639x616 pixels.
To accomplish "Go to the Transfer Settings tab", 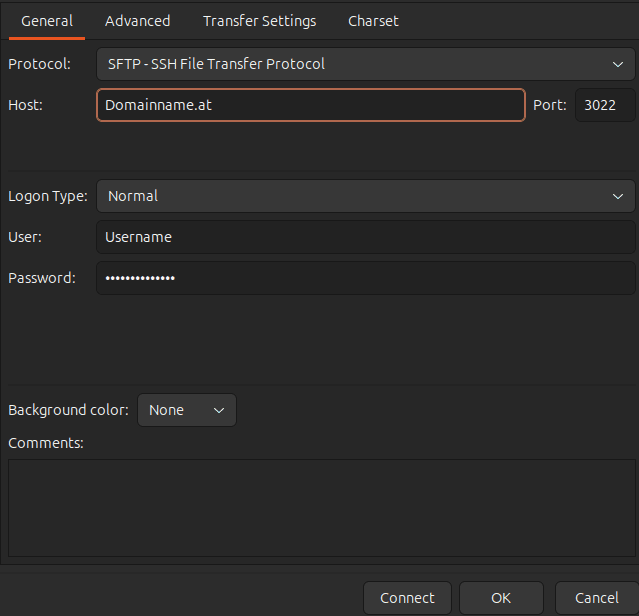I will coord(259,21).
